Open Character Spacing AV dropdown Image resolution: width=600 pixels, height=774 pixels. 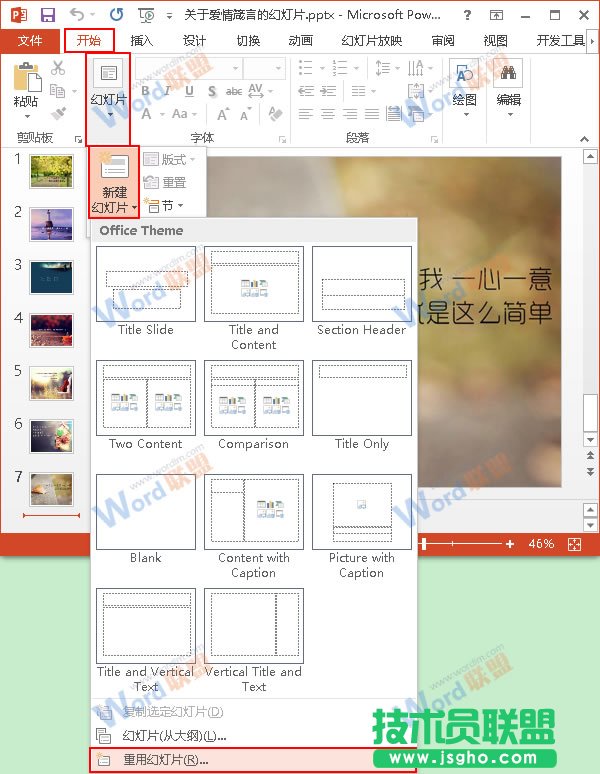click(x=260, y=91)
